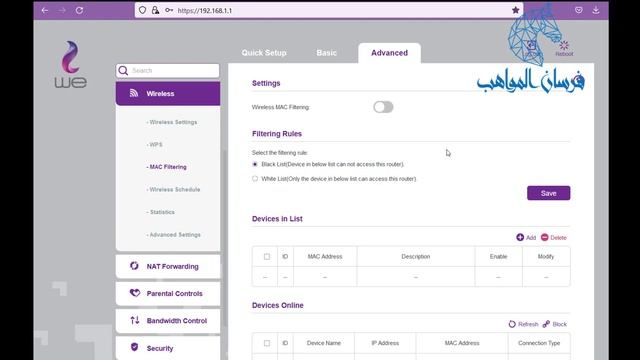Click the Add link text
640x360 pixels.
point(531,238)
